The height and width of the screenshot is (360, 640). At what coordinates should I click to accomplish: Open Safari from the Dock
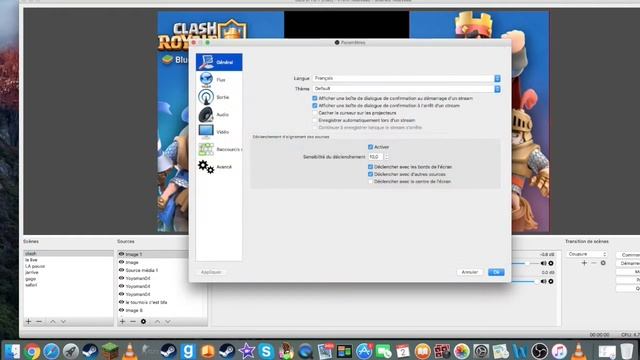51,351
